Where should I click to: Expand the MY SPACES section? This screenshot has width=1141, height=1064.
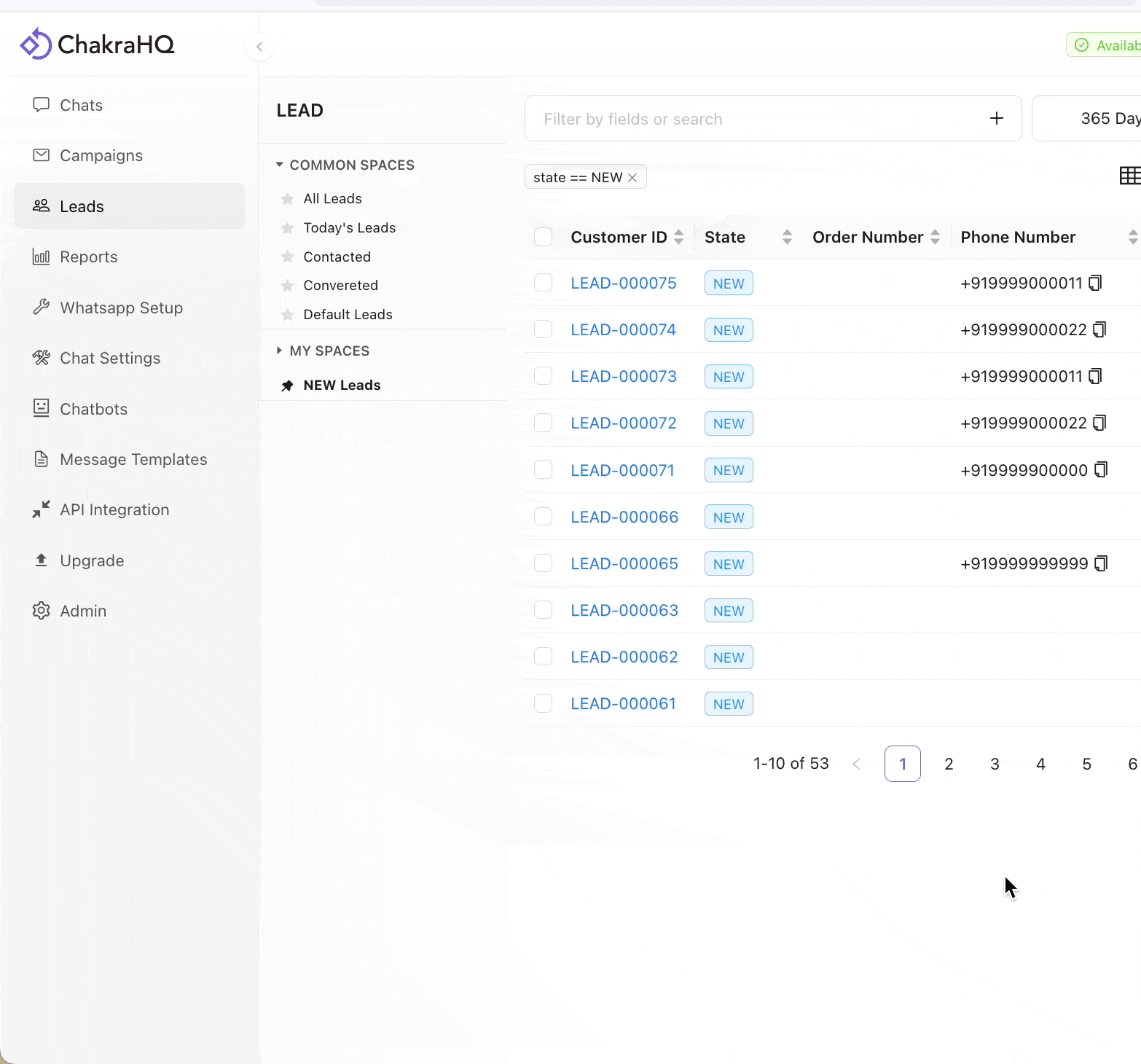[279, 351]
